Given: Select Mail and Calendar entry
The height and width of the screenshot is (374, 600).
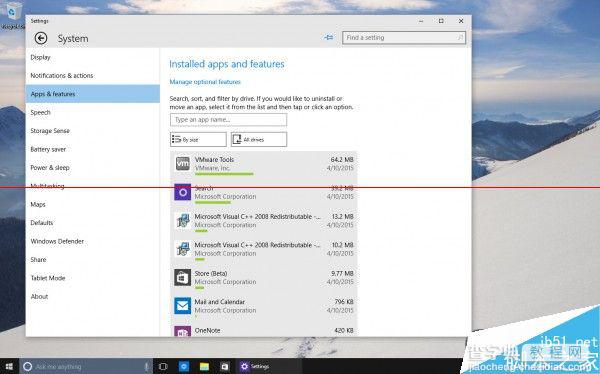Looking at the screenshot, I should [264, 306].
